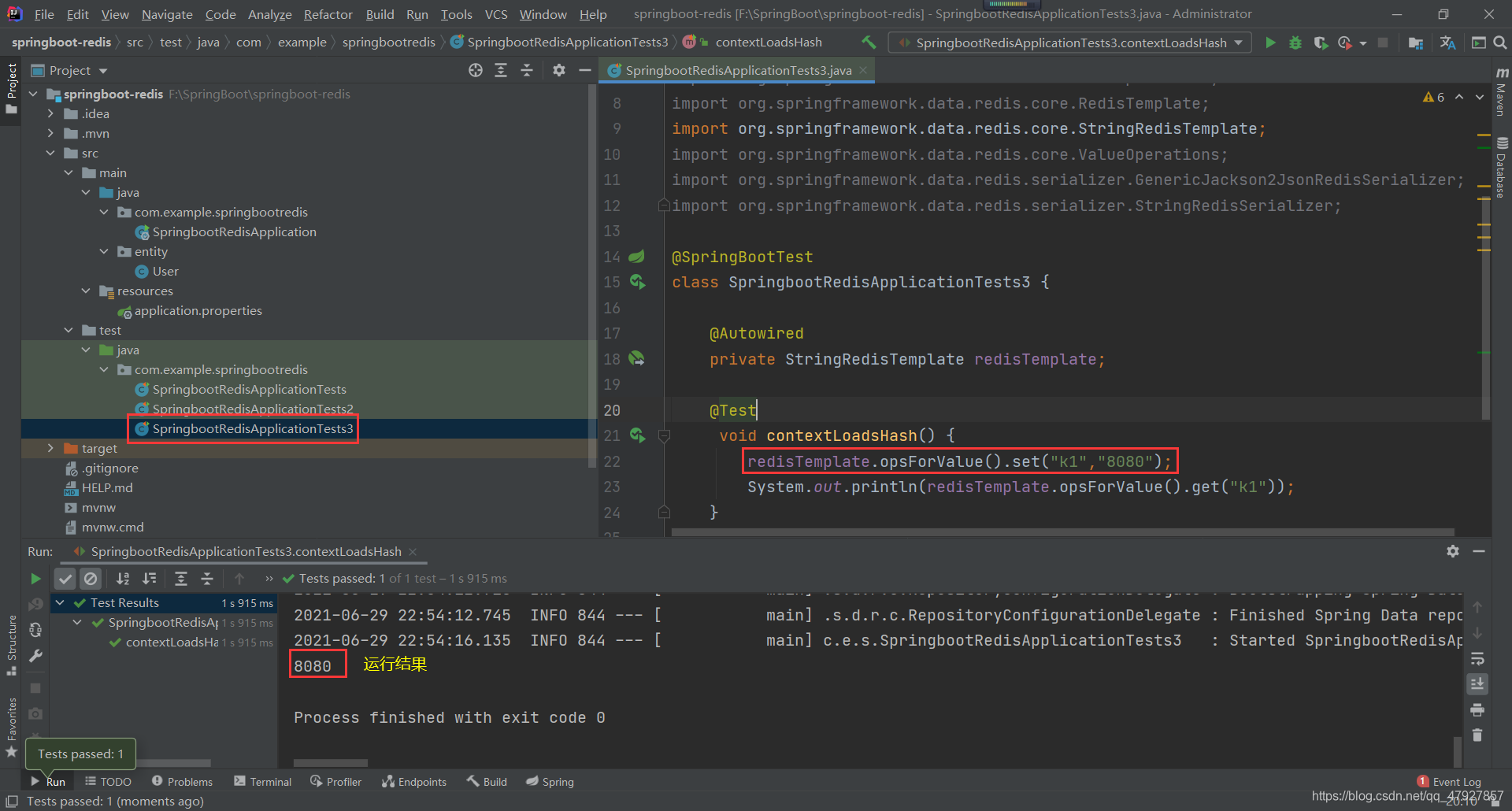Click the springbootredis breadcrumb
This screenshot has width=1512, height=811.
pos(388,43)
